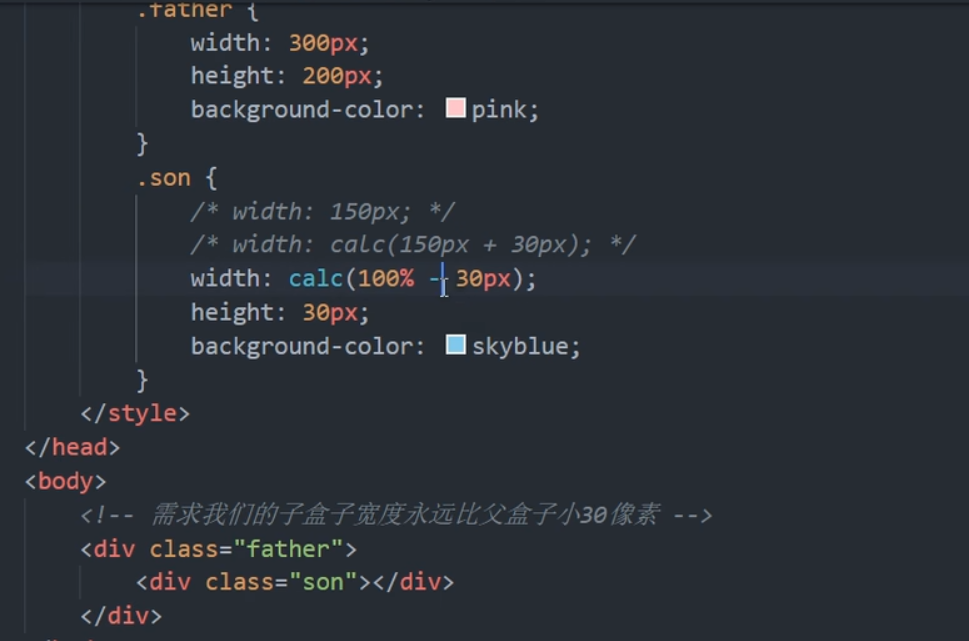
Task: Click the closing style tag
Action: (x=135, y=413)
